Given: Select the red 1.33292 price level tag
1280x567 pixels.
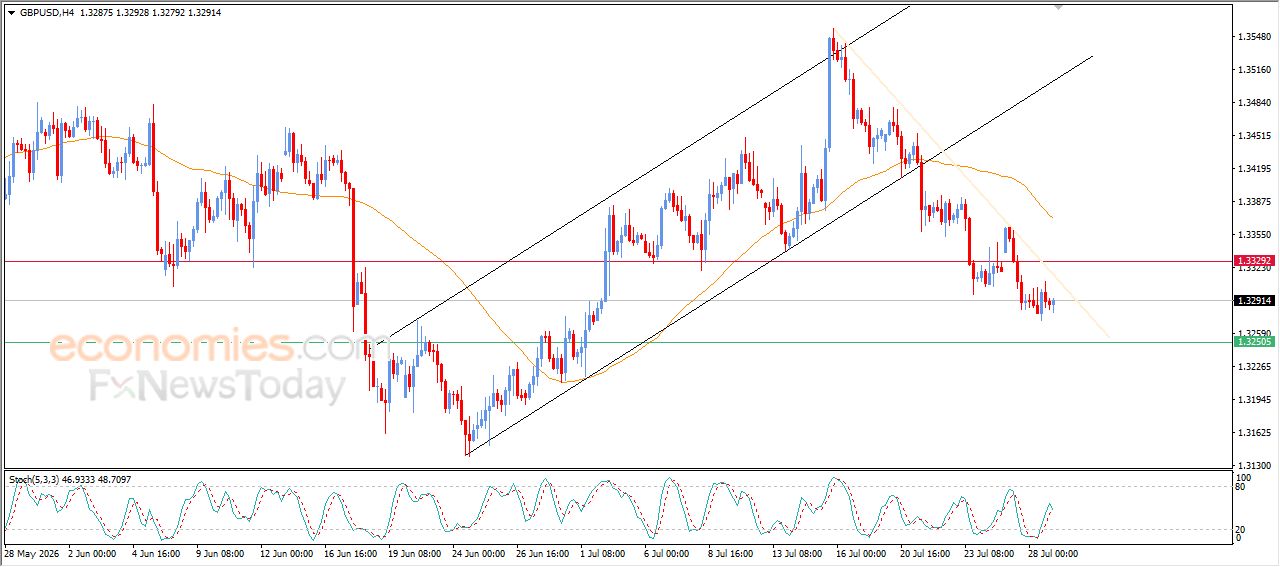Looking at the screenshot, I should pyautogui.click(x=1253, y=261).
